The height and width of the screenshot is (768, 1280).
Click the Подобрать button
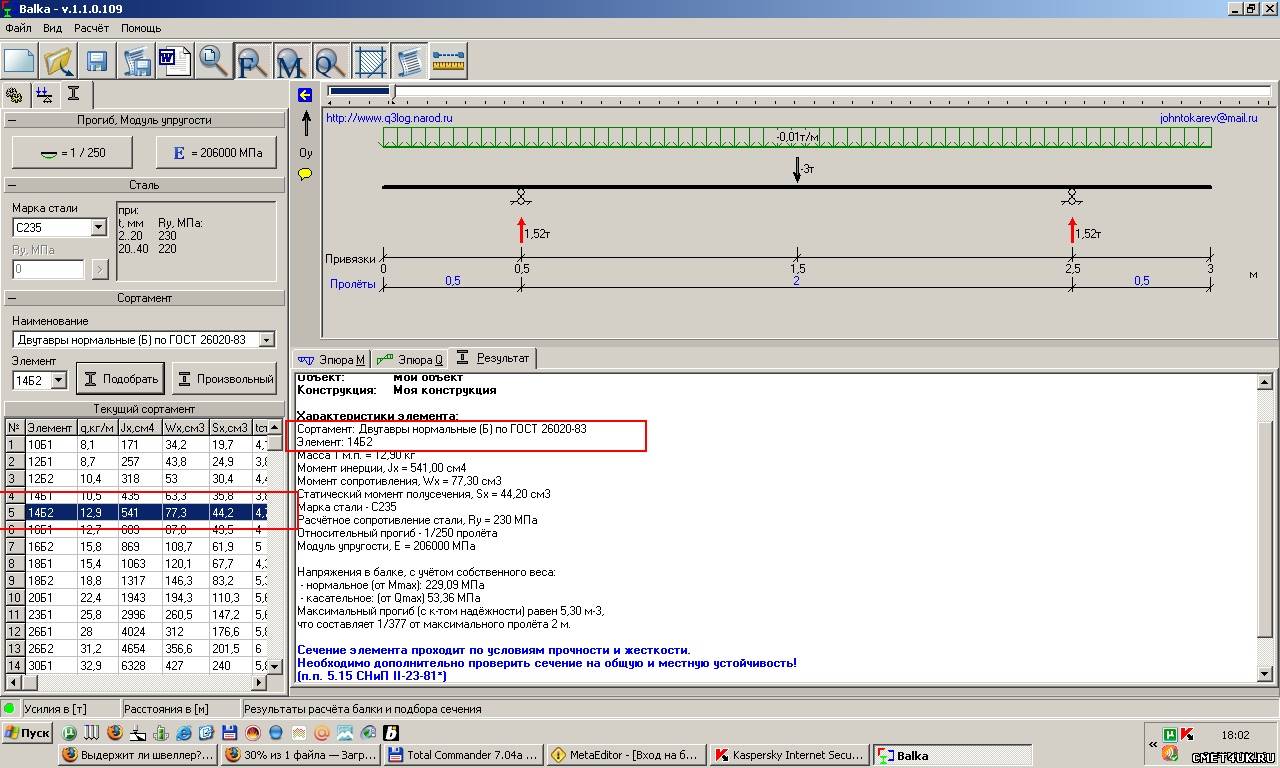click(121, 379)
